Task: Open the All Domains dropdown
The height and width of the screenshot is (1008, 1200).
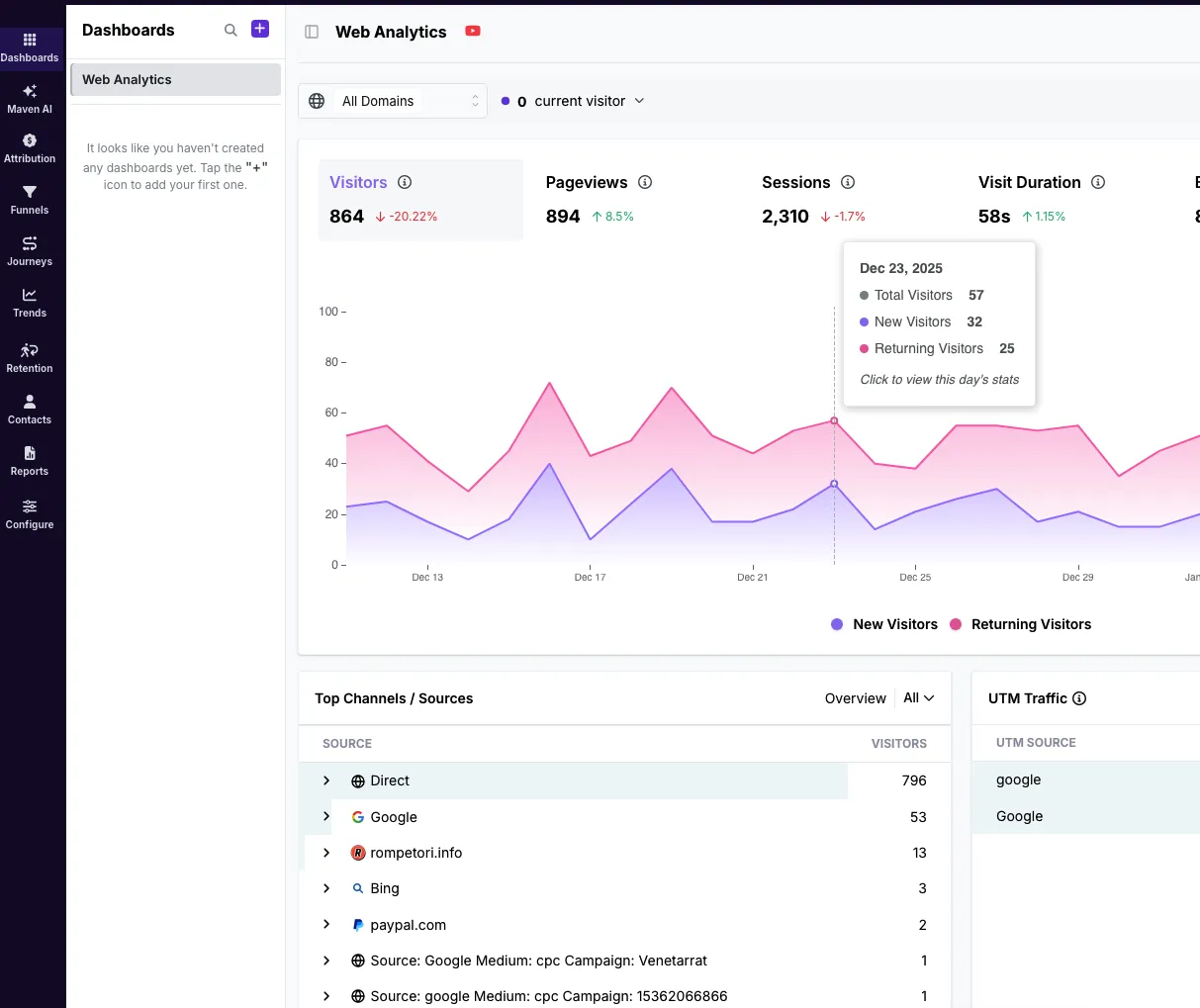Action: [393, 101]
